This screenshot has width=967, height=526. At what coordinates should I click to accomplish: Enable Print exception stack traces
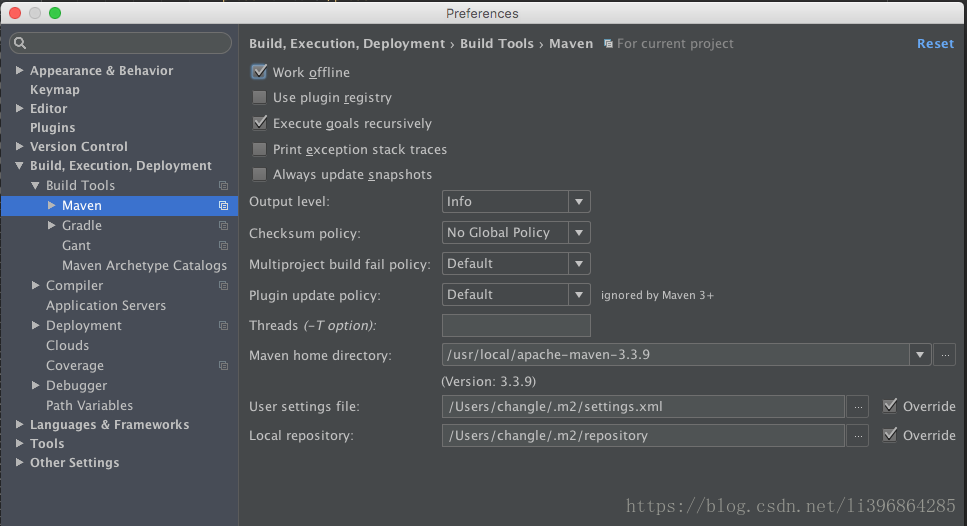pyautogui.click(x=260, y=149)
